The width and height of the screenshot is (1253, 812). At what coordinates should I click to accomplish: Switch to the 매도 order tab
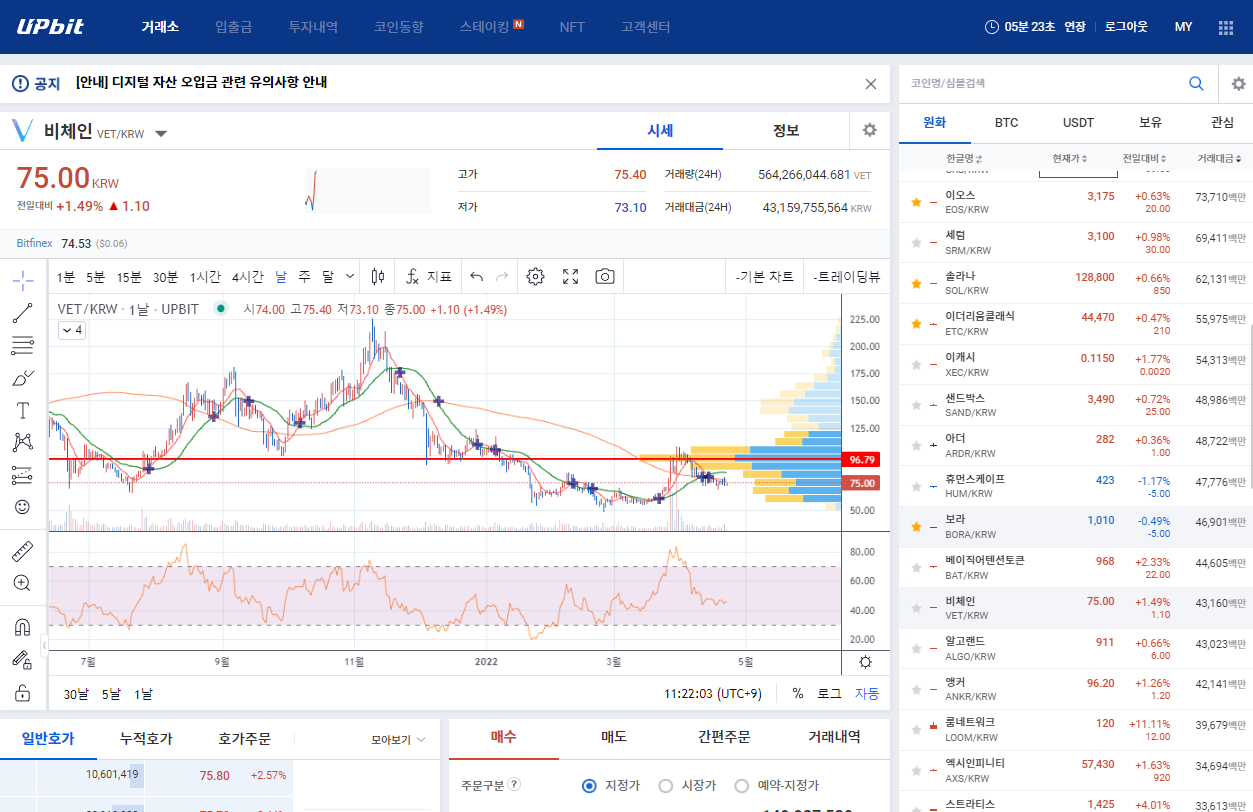click(x=613, y=737)
